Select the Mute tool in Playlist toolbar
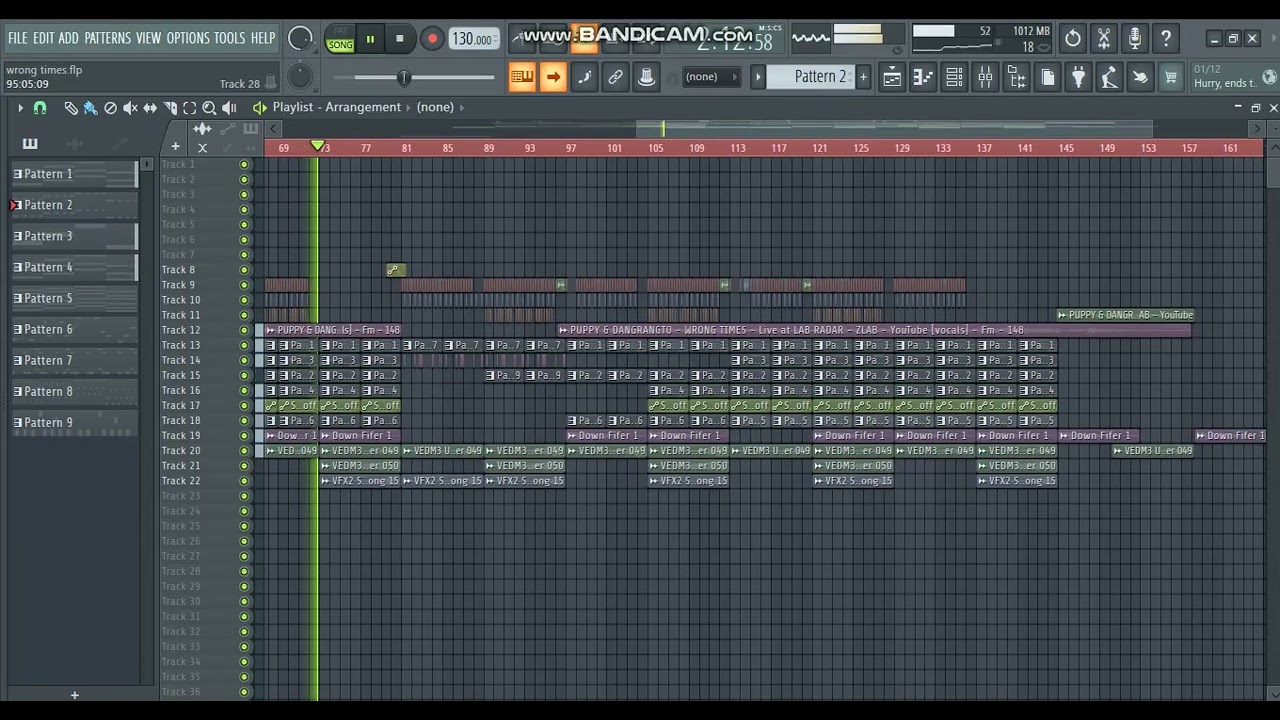 [x=130, y=107]
